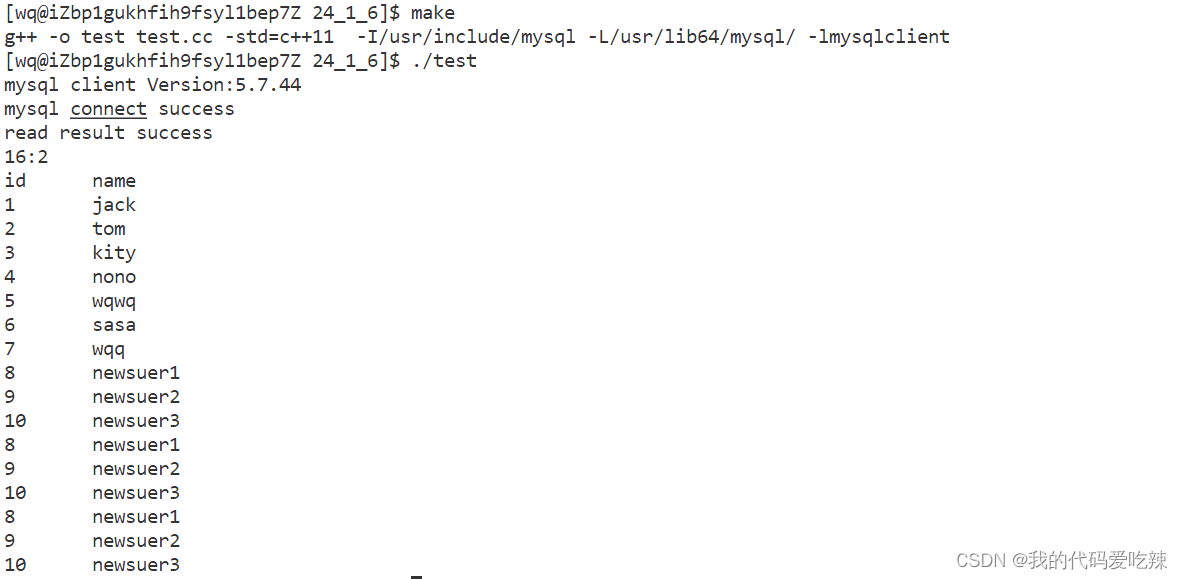This screenshot has height=579, width=1183.
Task: Click the 'read result success' line
Action: coord(108,133)
